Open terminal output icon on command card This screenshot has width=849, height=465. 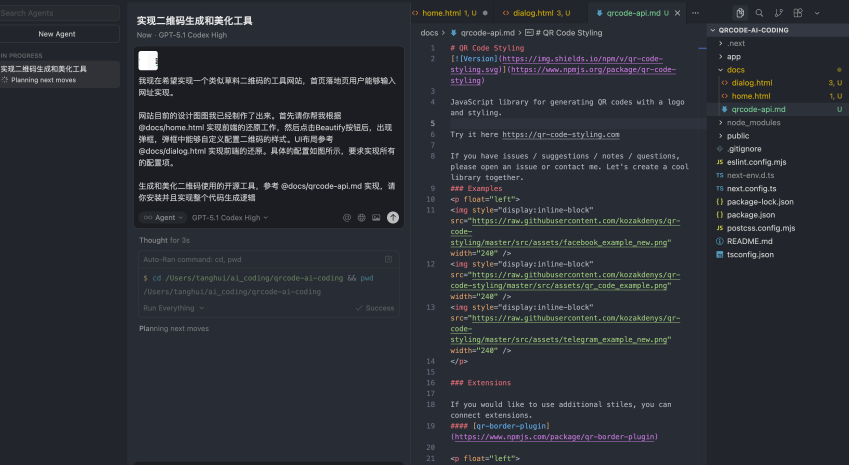click(389, 259)
